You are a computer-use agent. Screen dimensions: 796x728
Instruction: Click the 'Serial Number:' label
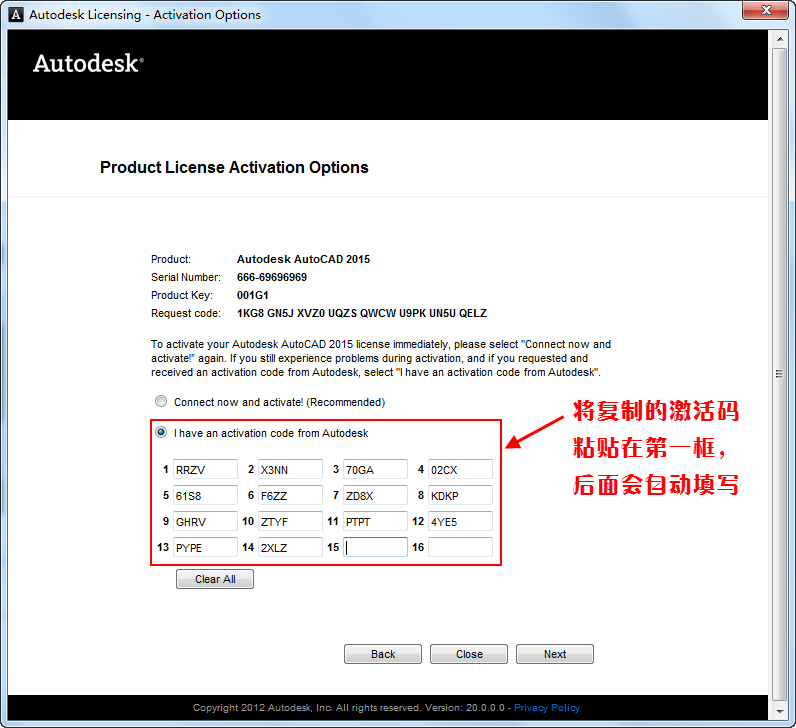(x=186, y=277)
